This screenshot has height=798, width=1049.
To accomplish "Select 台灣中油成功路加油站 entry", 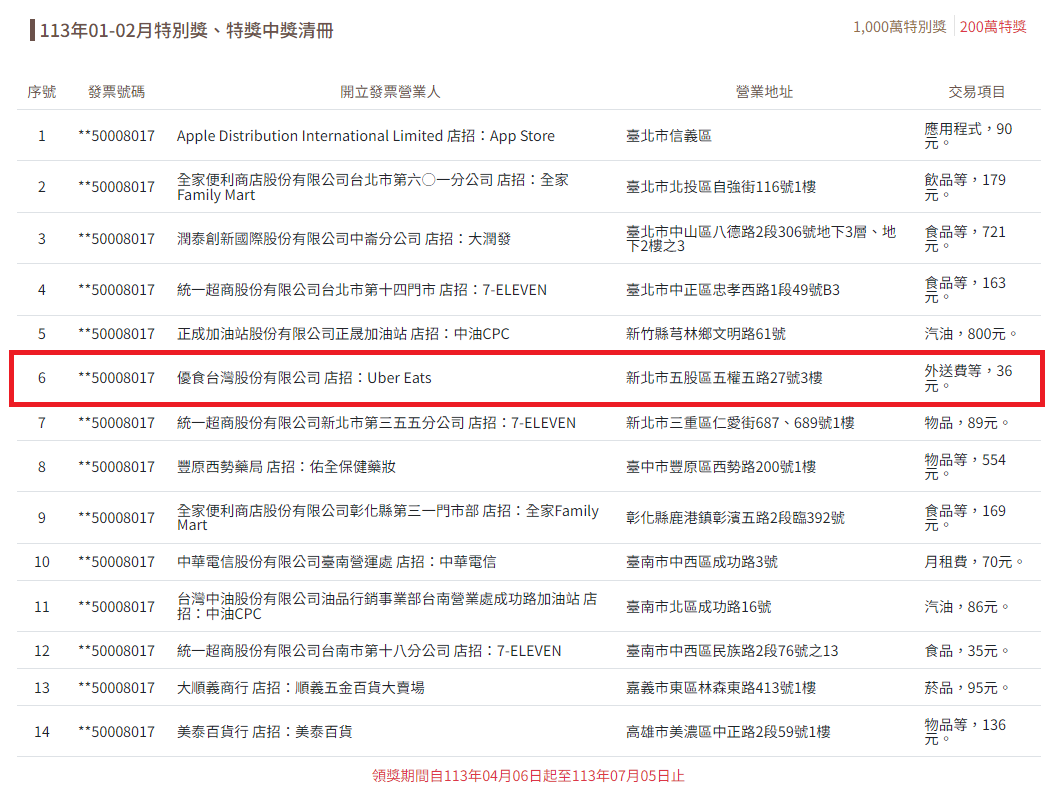I will click(x=387, y=606).
